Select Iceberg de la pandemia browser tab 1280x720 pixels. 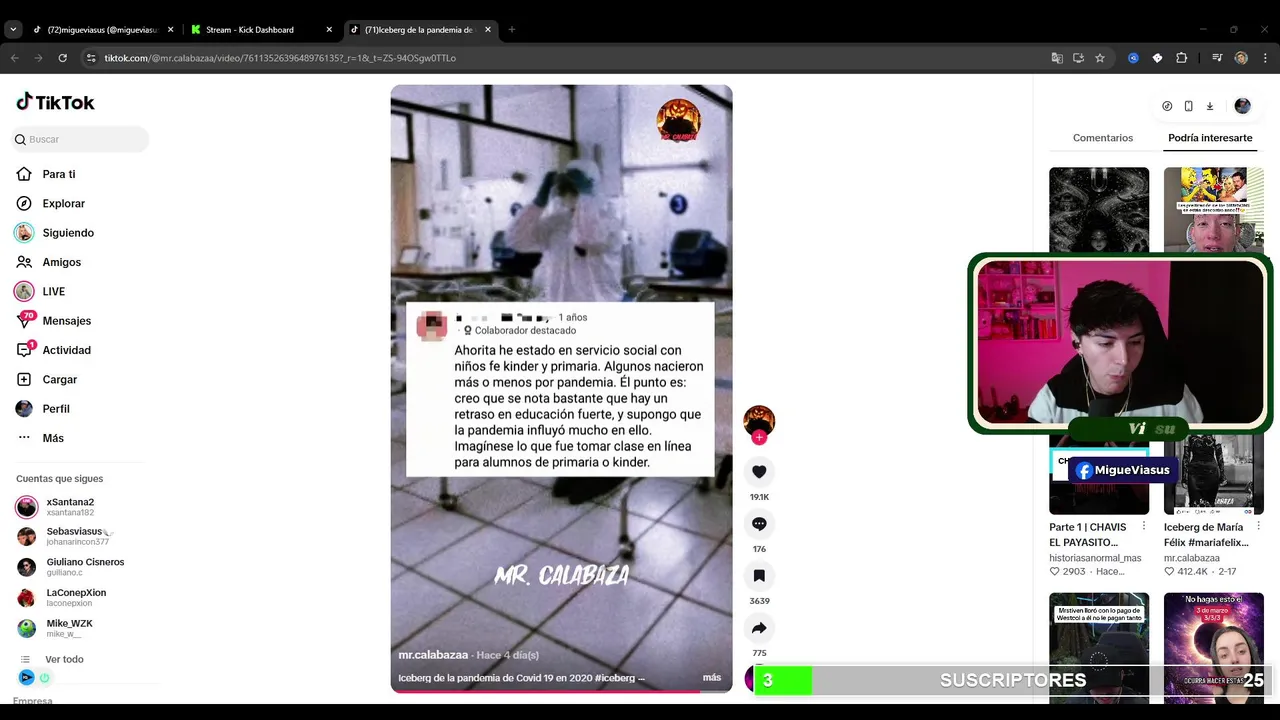click(418, 30)
